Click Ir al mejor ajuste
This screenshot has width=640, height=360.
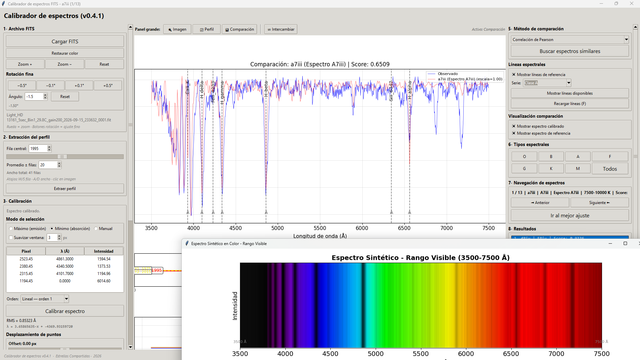click(x=570, y=215)
